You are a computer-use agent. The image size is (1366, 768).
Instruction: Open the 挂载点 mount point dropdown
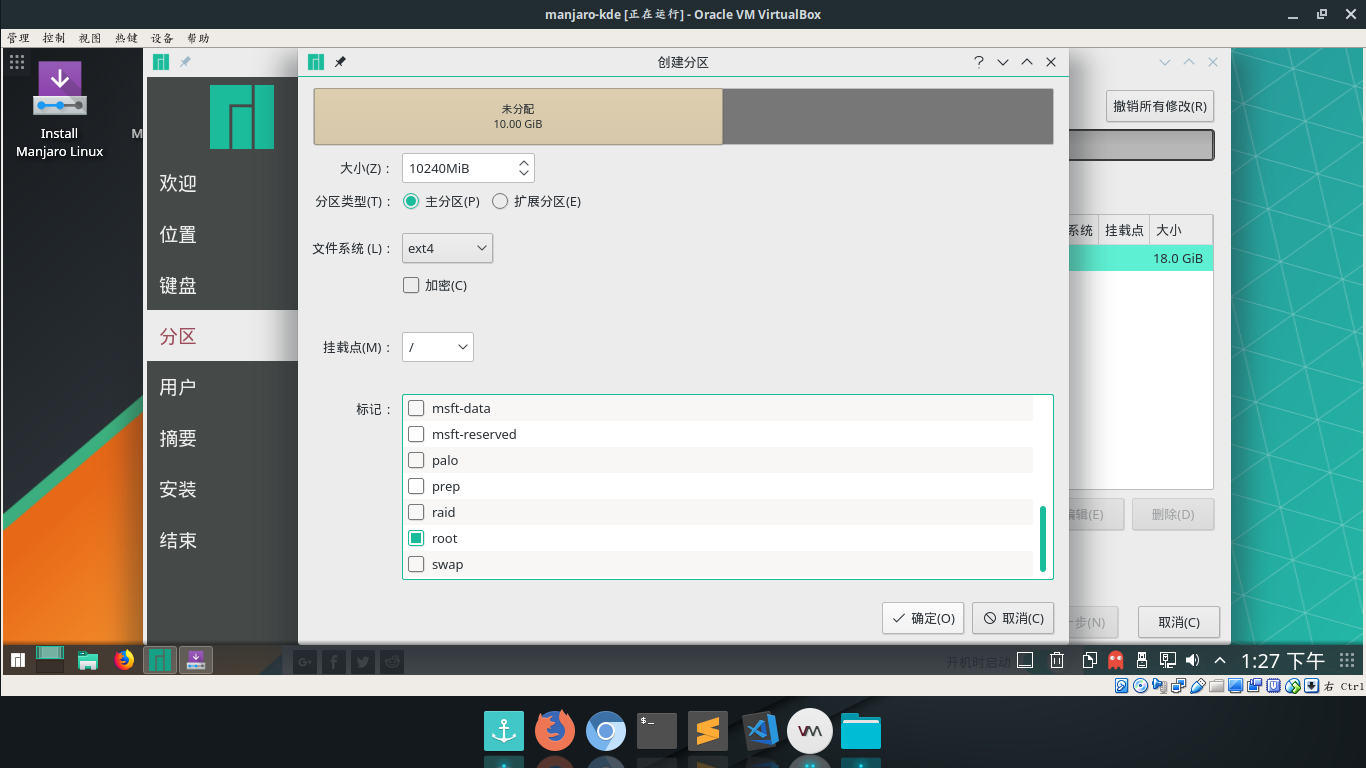[x=438, y=347]
